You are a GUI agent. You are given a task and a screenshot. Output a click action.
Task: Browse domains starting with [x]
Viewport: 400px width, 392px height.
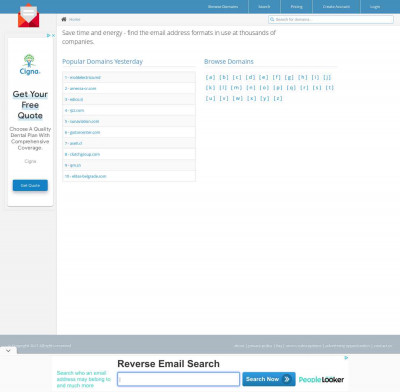pyautogui.click(x=252, y=98)
